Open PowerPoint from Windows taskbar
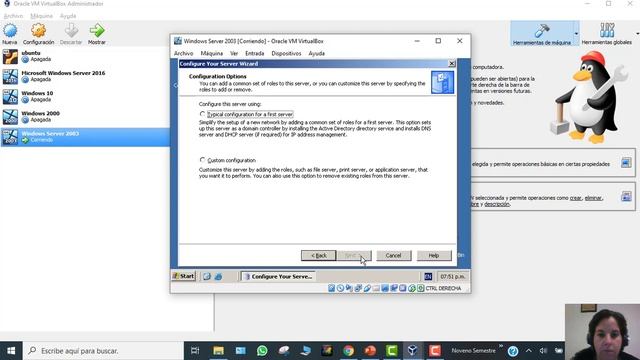The height and width of the screenshot is (360, 640). coord(370,351)
